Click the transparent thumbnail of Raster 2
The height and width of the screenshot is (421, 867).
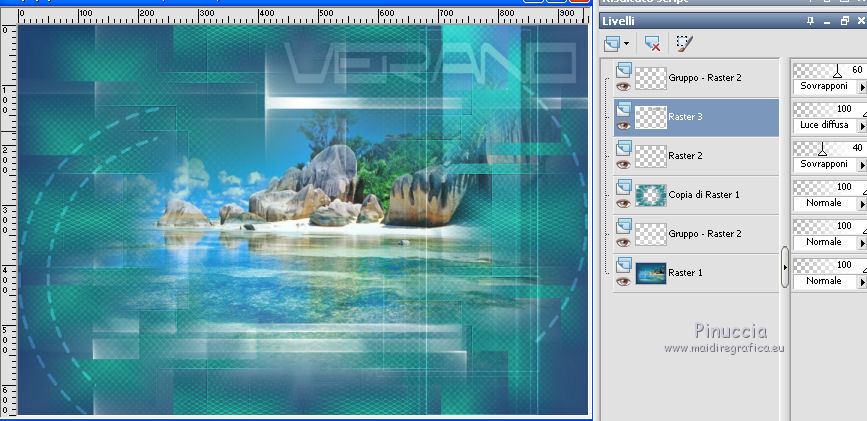651,156
